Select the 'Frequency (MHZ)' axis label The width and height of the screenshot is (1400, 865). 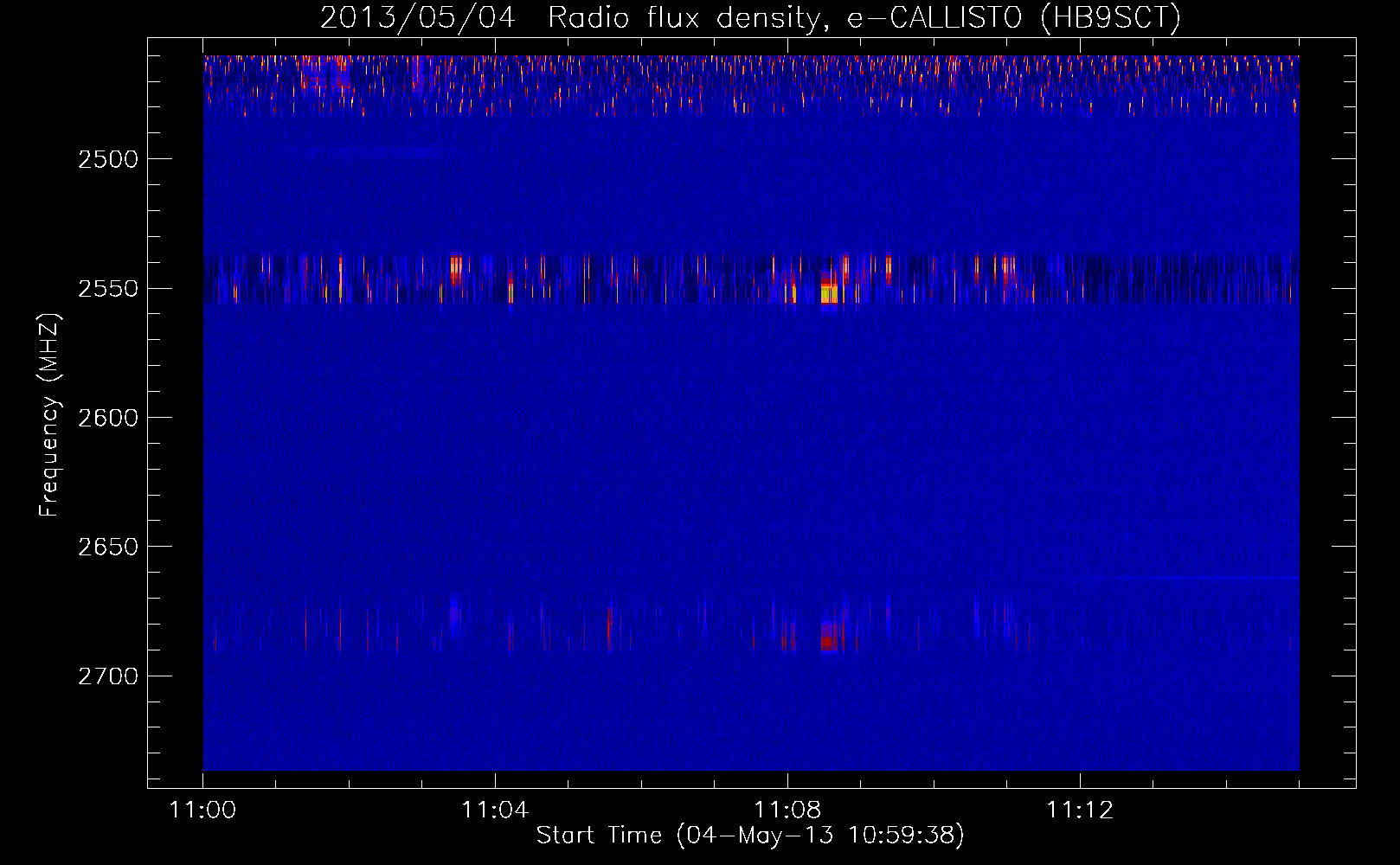pyautogui.click(x=49, y=415)
